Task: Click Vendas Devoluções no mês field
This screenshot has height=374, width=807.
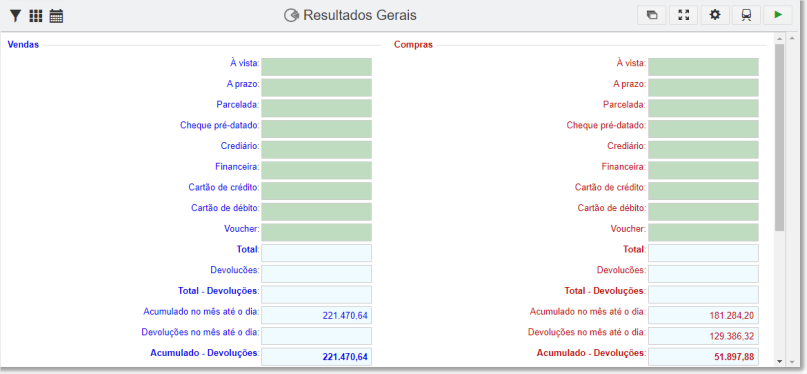Action: (317, 336)
